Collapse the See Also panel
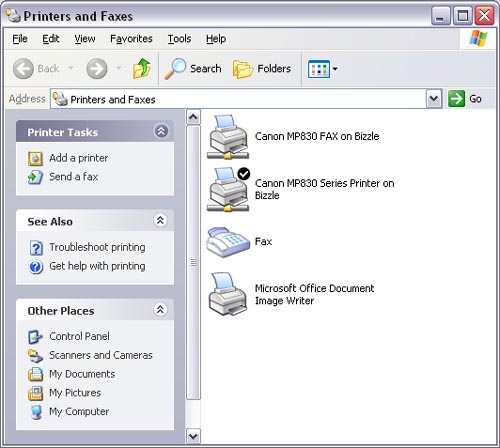500x448 pixels. tap(160, 220)
